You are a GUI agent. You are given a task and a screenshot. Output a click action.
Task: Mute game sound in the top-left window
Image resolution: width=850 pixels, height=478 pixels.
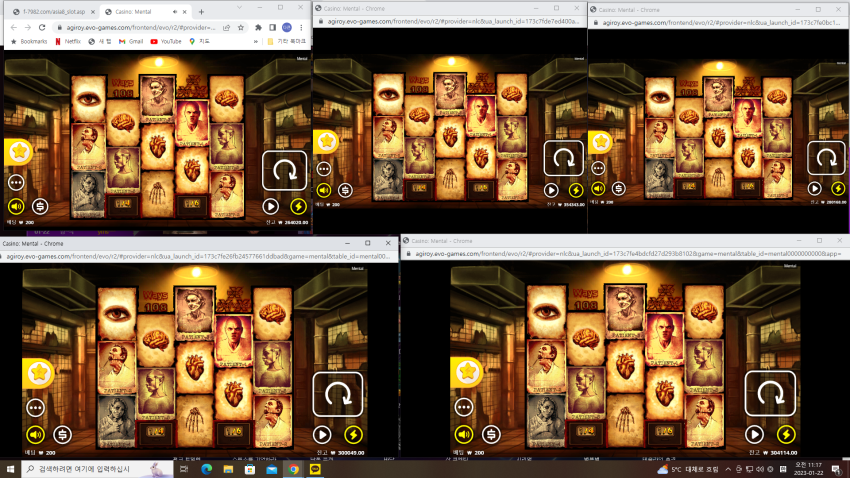click(x=16, y=206)
